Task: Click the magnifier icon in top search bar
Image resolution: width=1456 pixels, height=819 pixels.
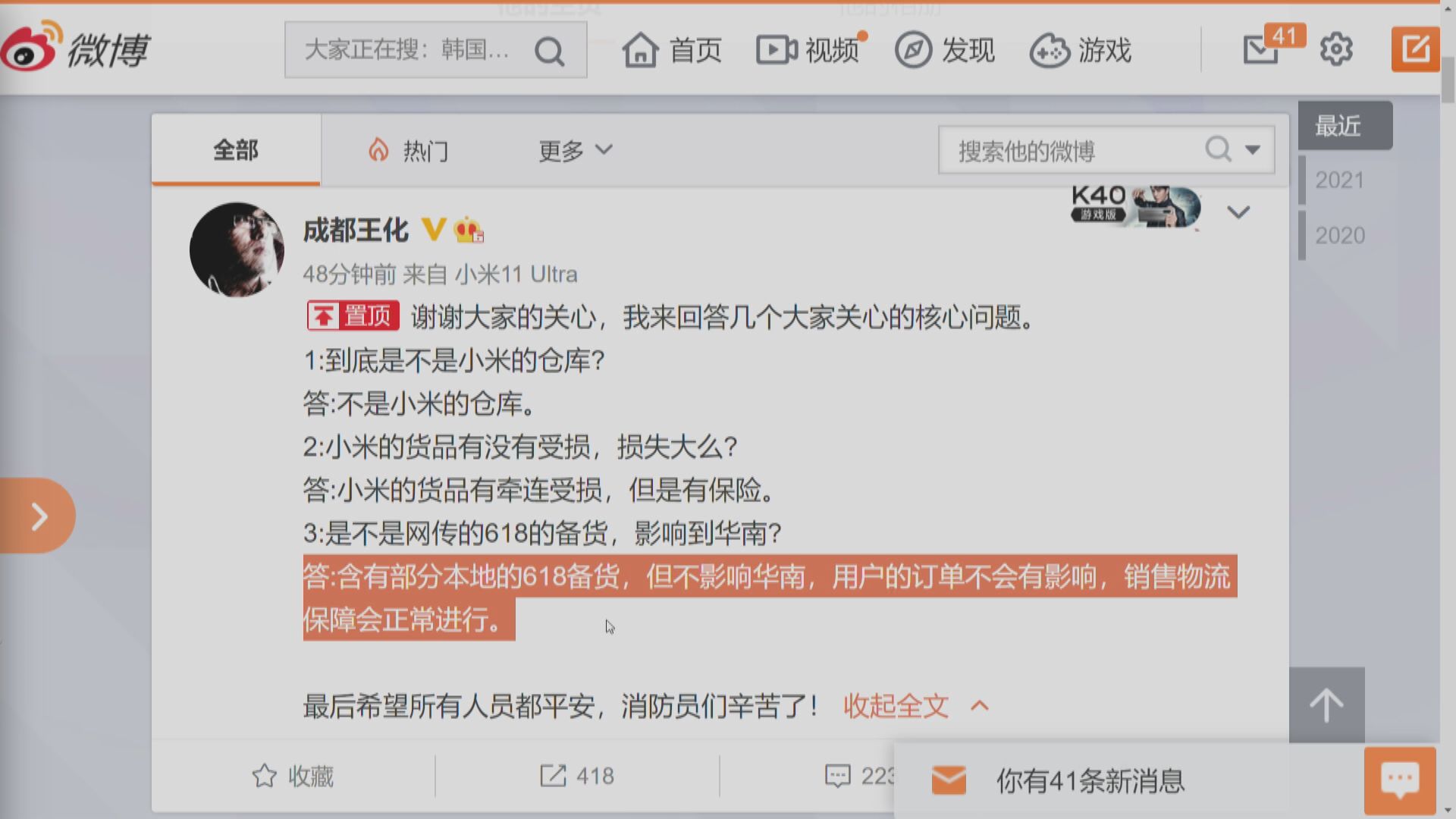Action: pyautogui.click(x=549, y=52)
